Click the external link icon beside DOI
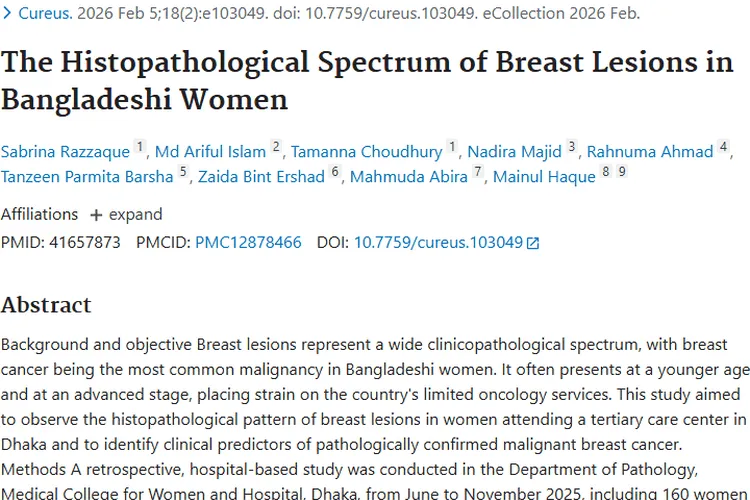This screenshot has width=750, height=500. click(533, 243)
